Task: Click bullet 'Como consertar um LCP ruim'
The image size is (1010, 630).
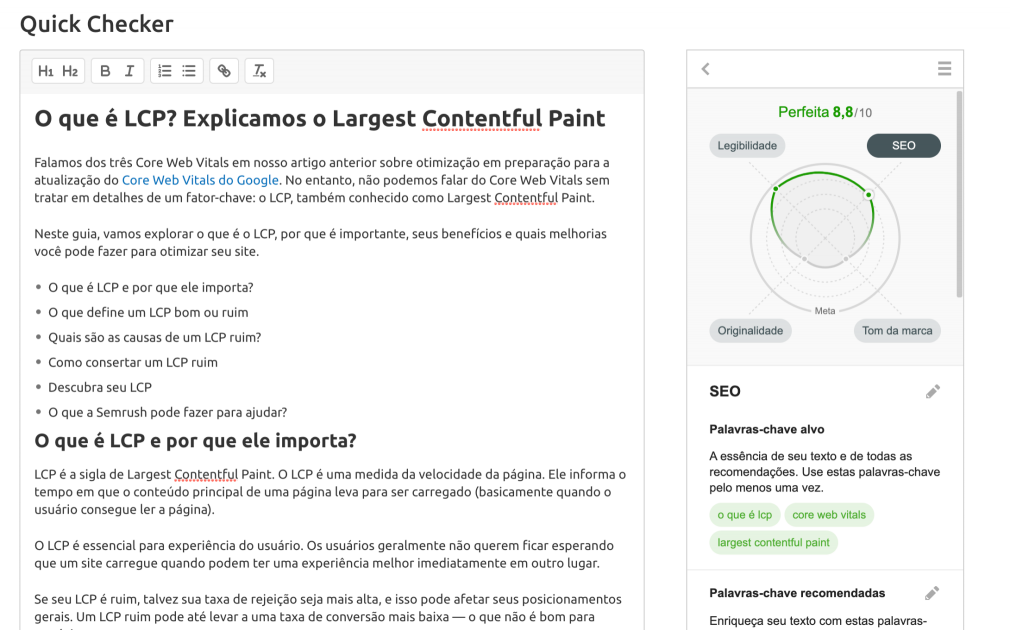Action: 133,363
